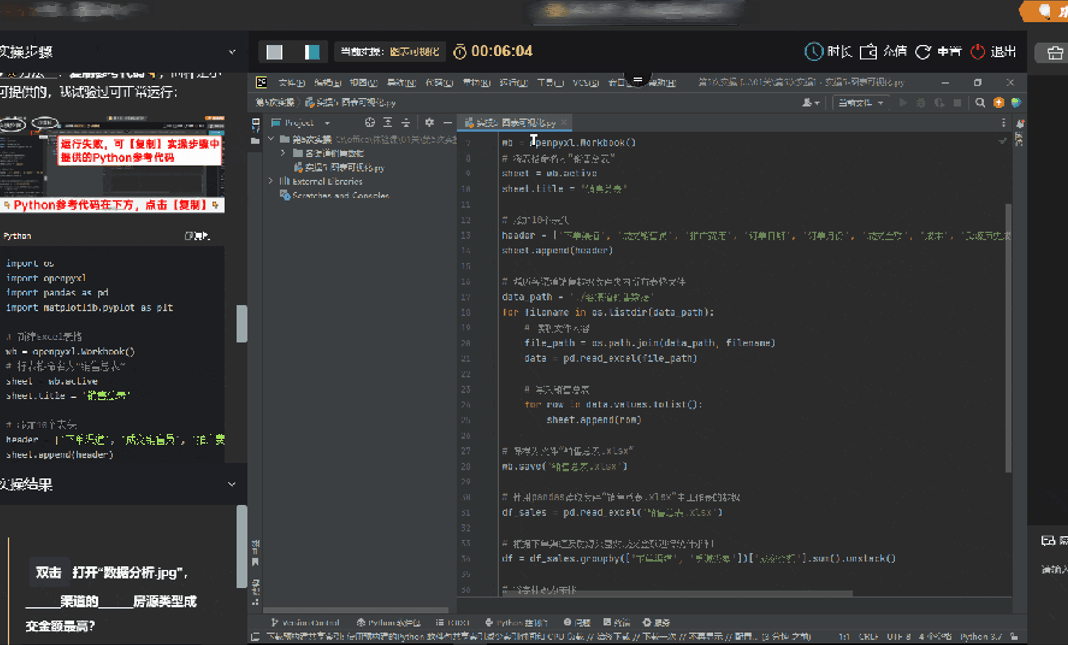
Task: Click the UTF-8 encoding in status bar
Action: tap(899, 637)
